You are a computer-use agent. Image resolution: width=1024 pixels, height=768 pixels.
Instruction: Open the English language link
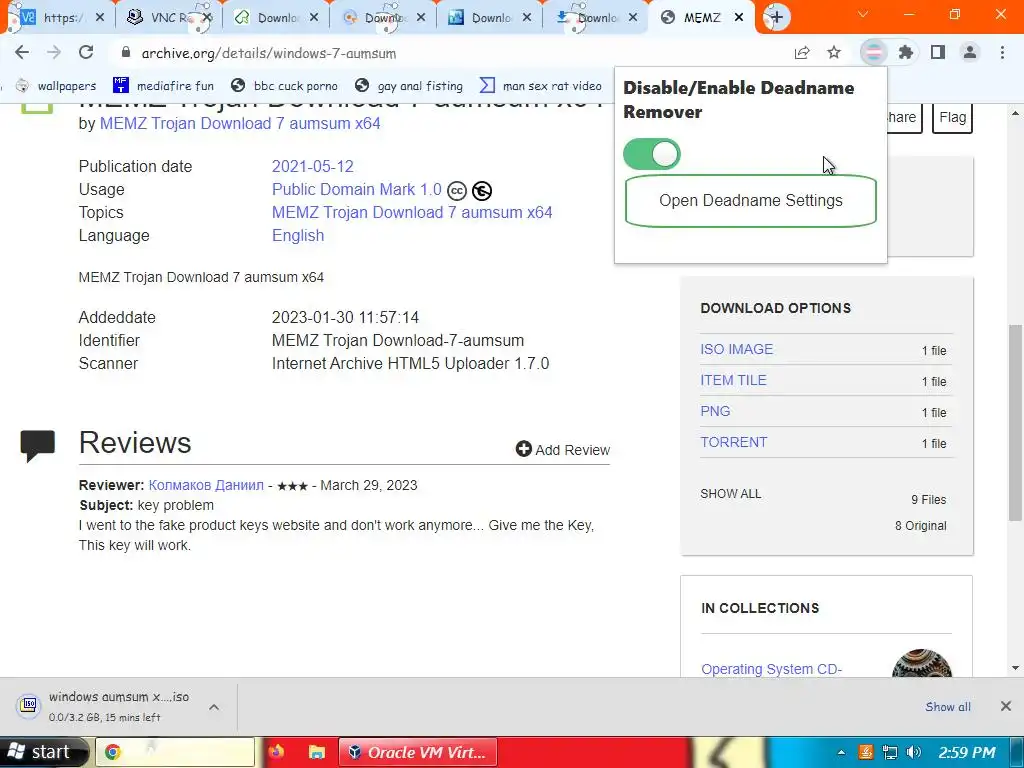click(298, 235)
